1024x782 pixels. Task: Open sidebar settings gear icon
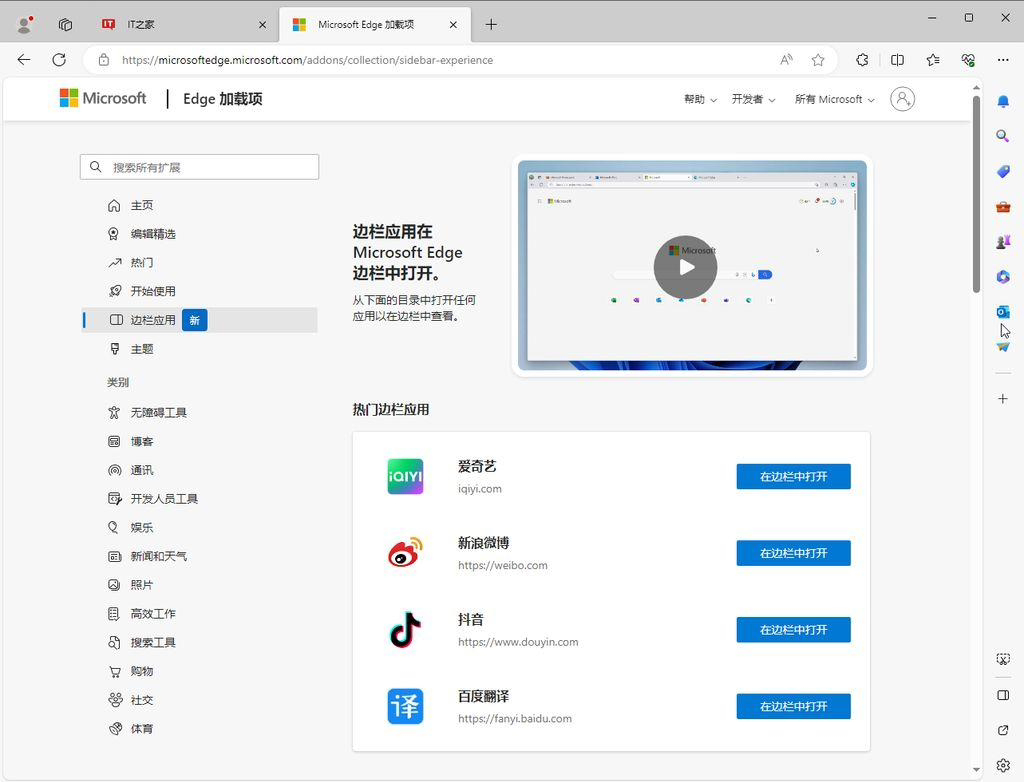point(1003,765)
